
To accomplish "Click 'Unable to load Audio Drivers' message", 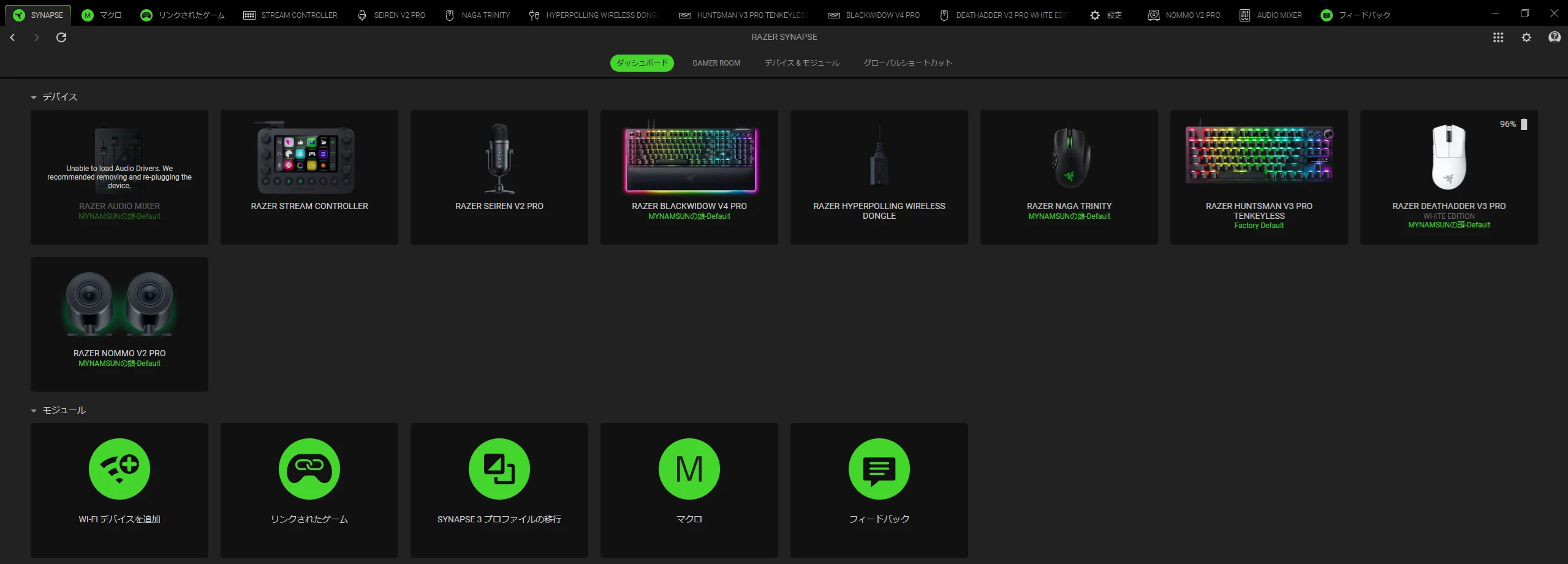I will pyautogui.click(x=119, y=177).
